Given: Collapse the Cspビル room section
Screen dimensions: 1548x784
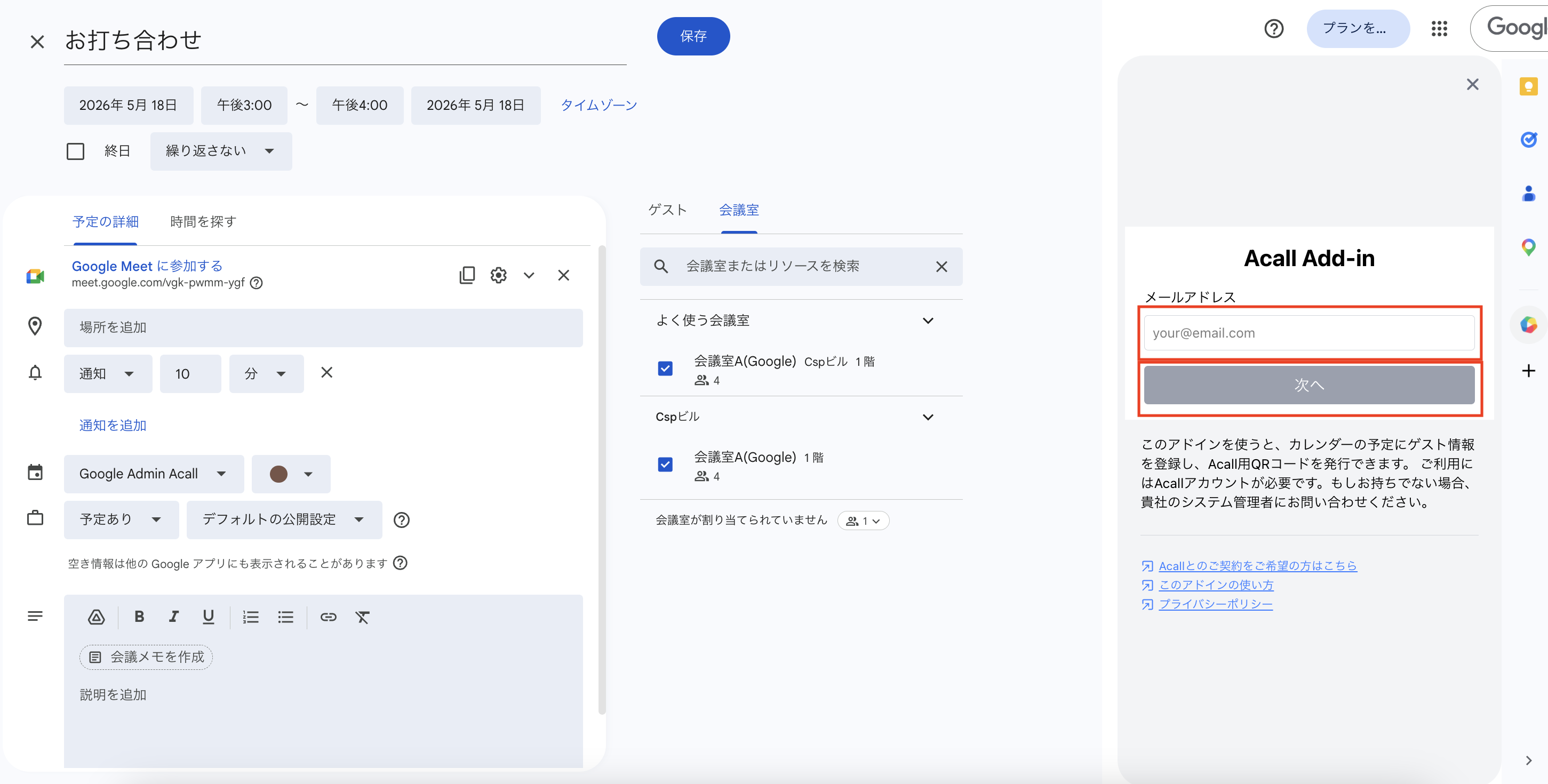Looking at the screenshot, I should (928, 417).
